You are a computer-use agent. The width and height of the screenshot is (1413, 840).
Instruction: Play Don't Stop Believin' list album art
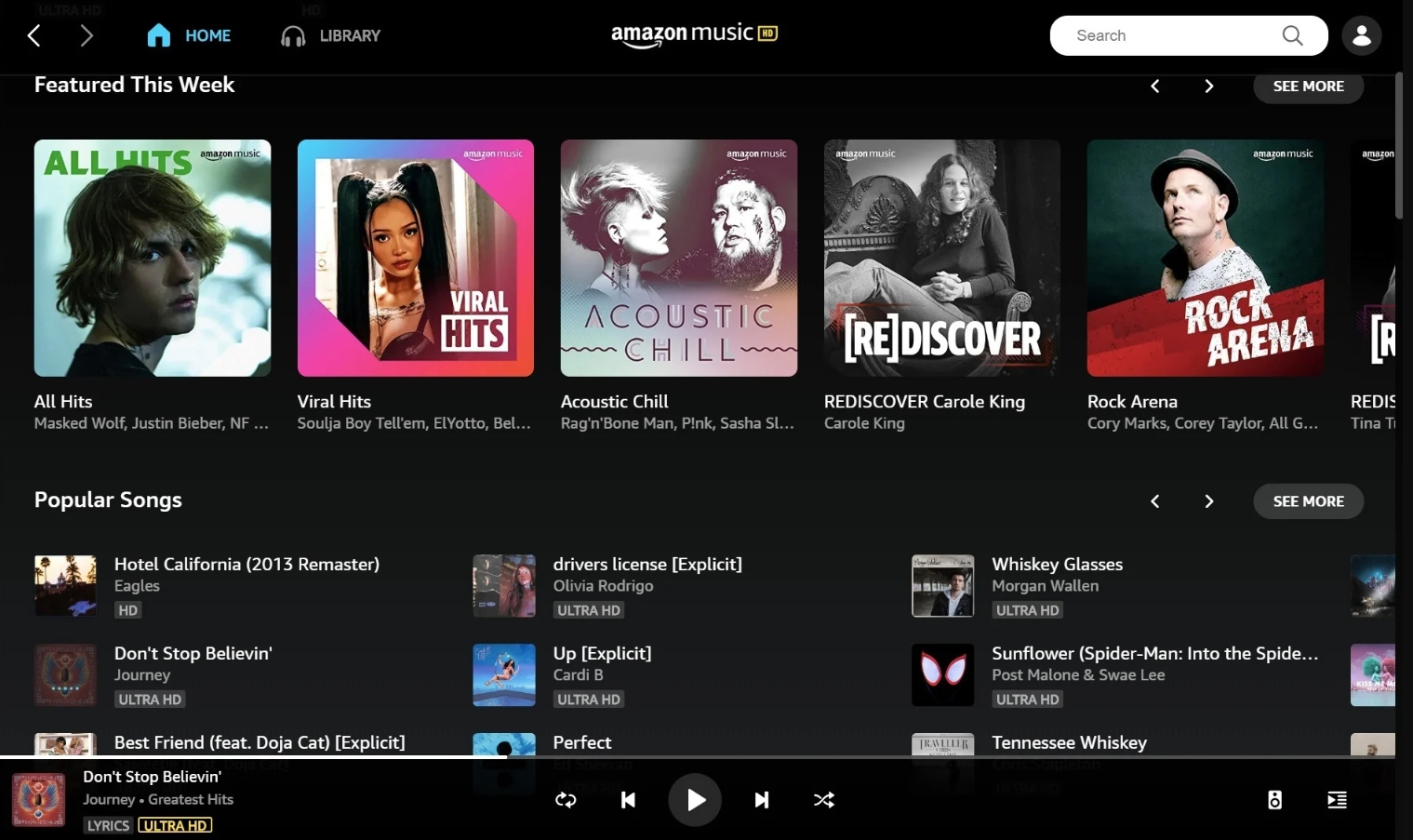65,675
